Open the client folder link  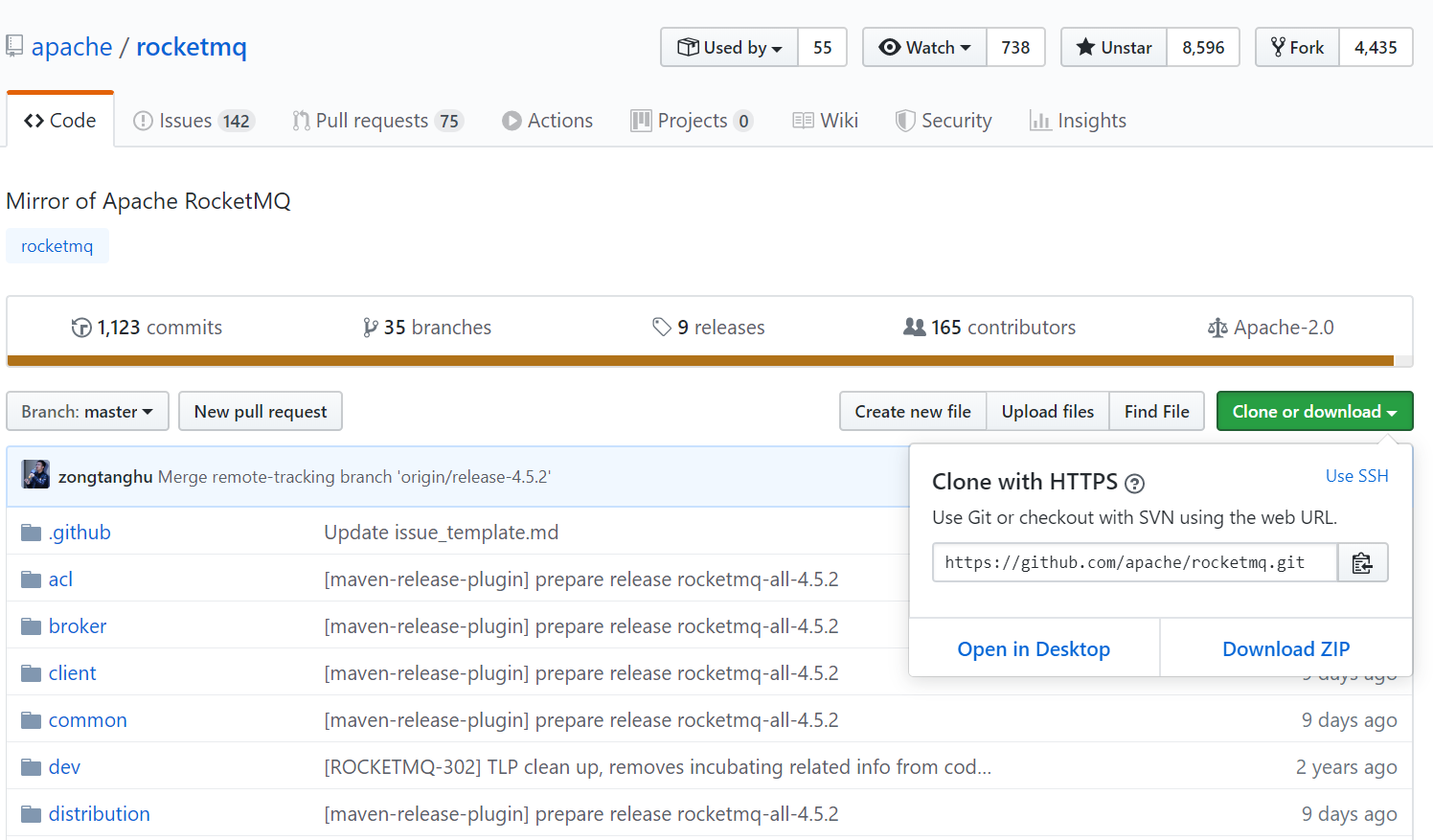tap(73, 673)
